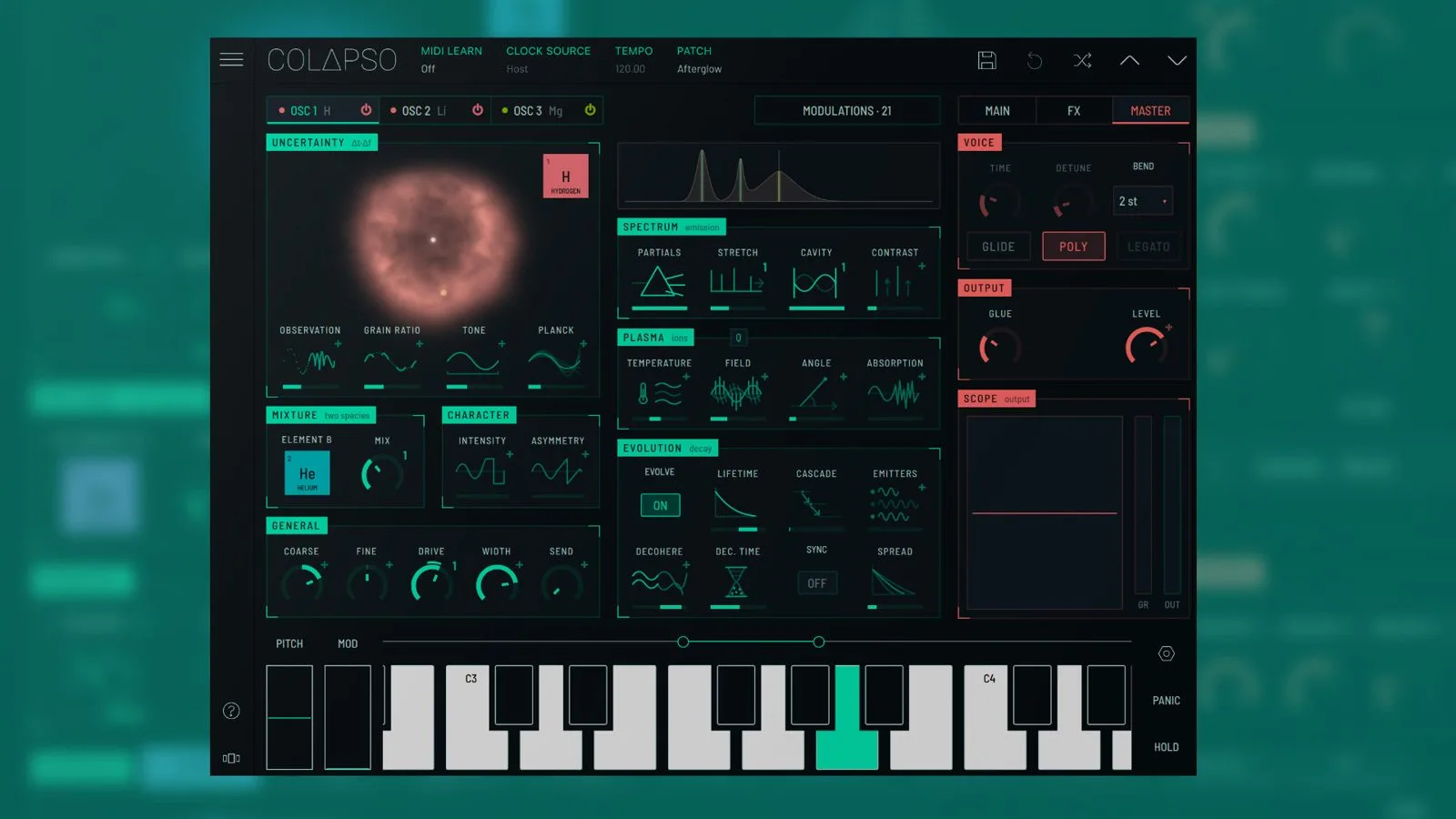
Task: Select the Master tab
Action: click(1150, 110)
